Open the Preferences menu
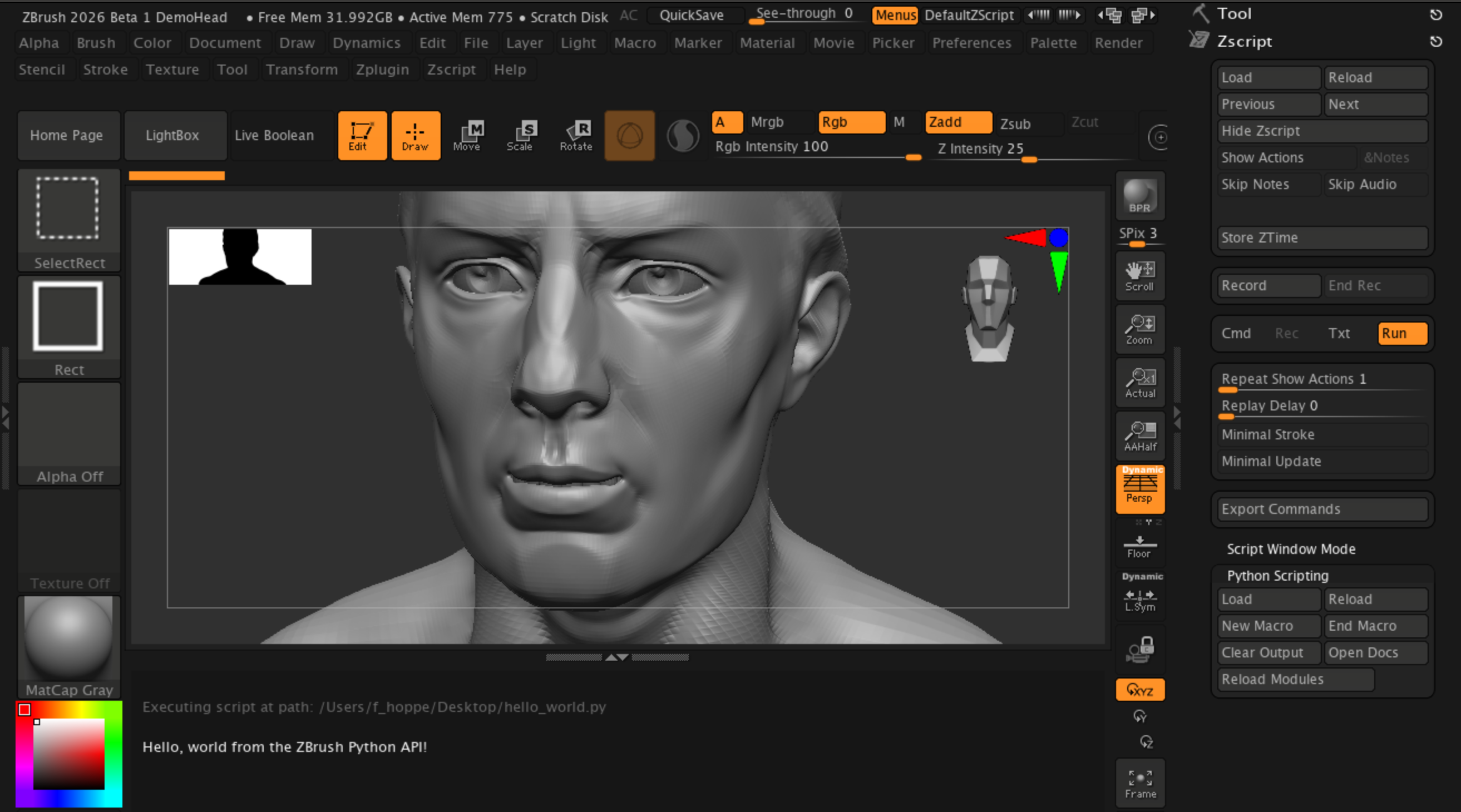1461x812 pixels. (x=971, y=42)
